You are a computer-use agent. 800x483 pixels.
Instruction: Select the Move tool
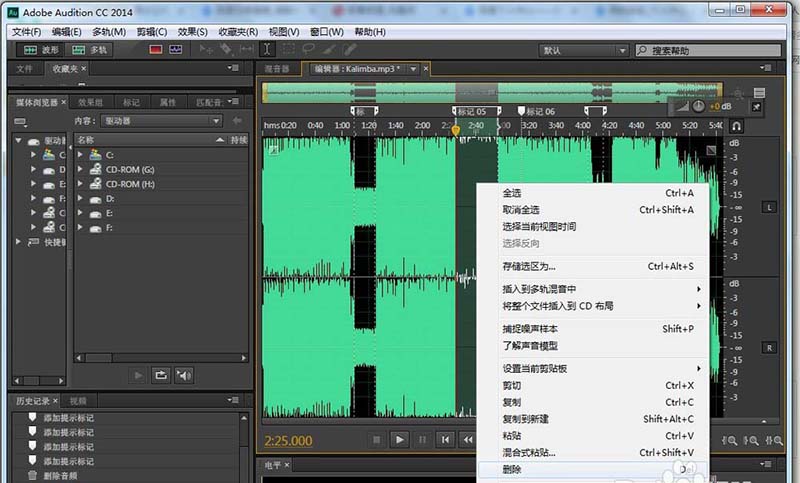[206, 49]
